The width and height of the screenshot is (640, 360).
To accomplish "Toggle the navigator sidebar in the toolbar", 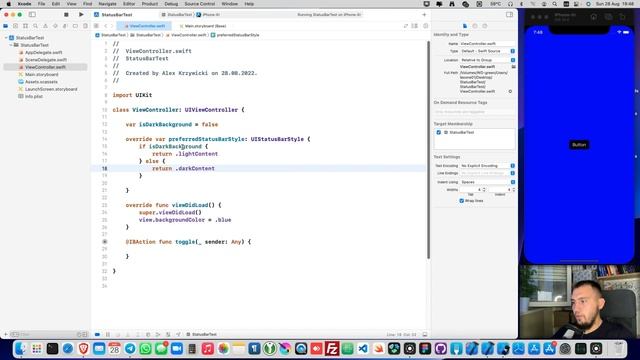I will coord(32,15).
